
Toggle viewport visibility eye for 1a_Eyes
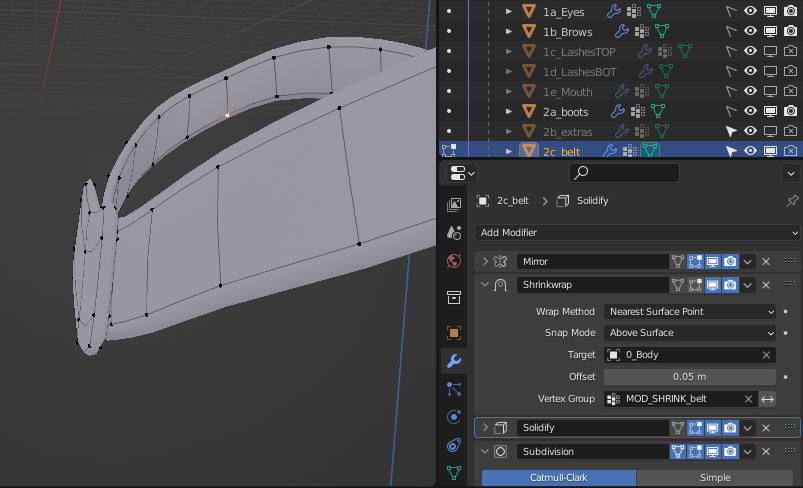pyautogui.click(x=750, y=11)
